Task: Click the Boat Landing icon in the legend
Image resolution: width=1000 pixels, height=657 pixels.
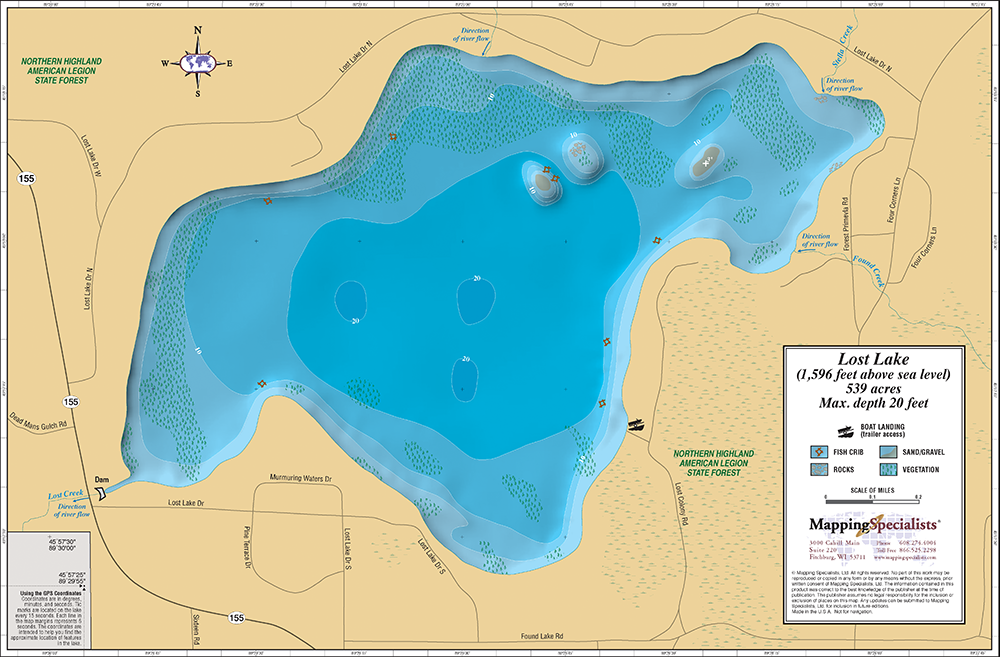Action: click(x=845, y=431)
